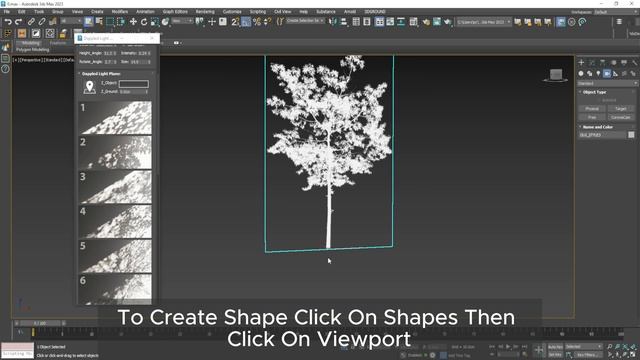Toggle the 2D Snaps icon
640x360 pixels.
pos(235,22)
